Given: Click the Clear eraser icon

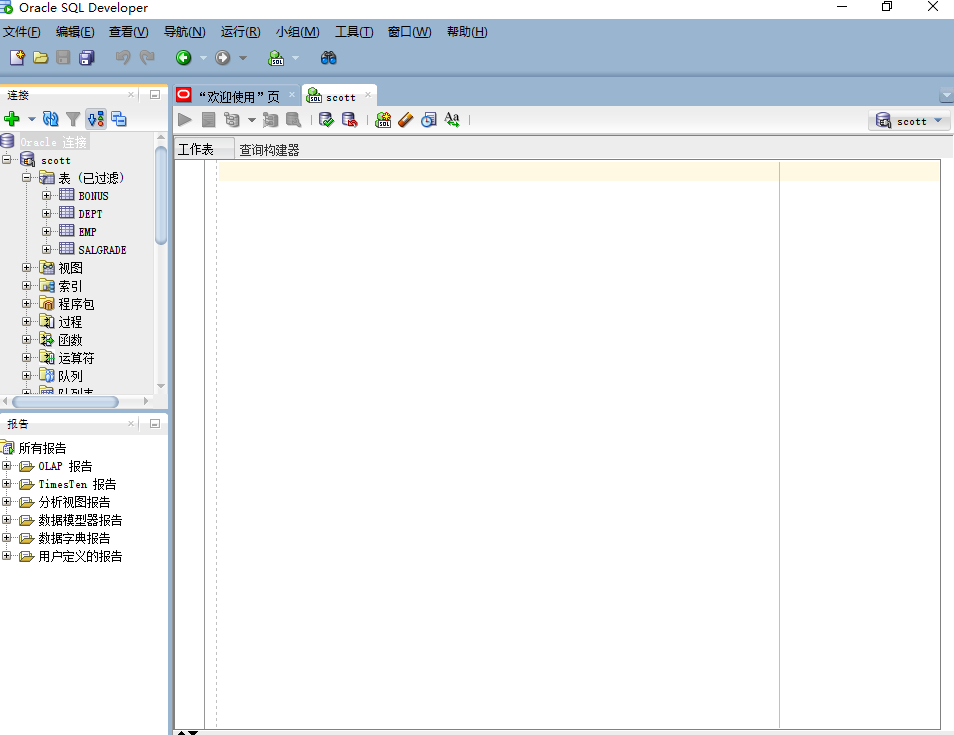Looking at the screenshot, I should tap(406, 120).
